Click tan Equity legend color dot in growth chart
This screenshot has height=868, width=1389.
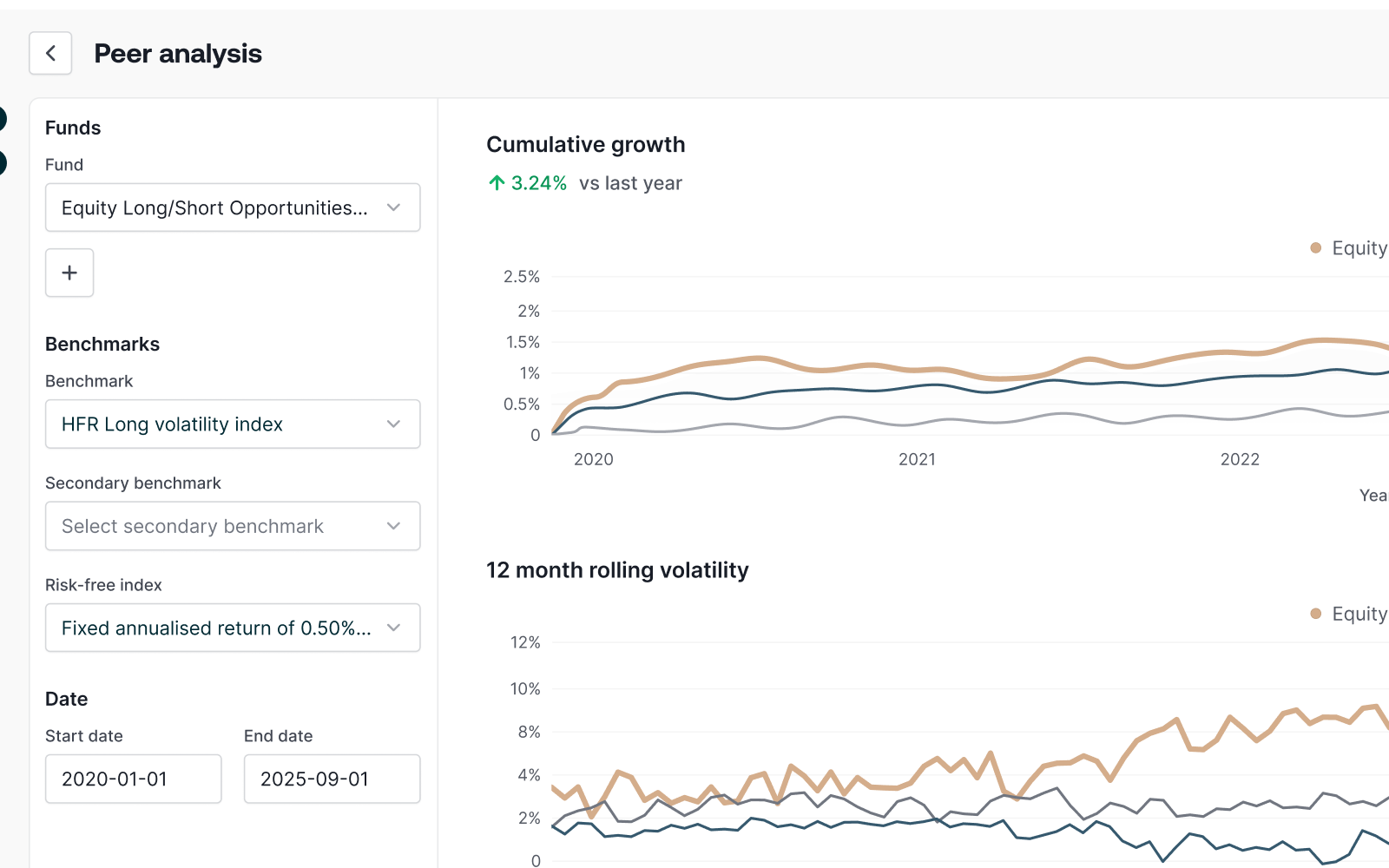click(x=1315, y=248)
